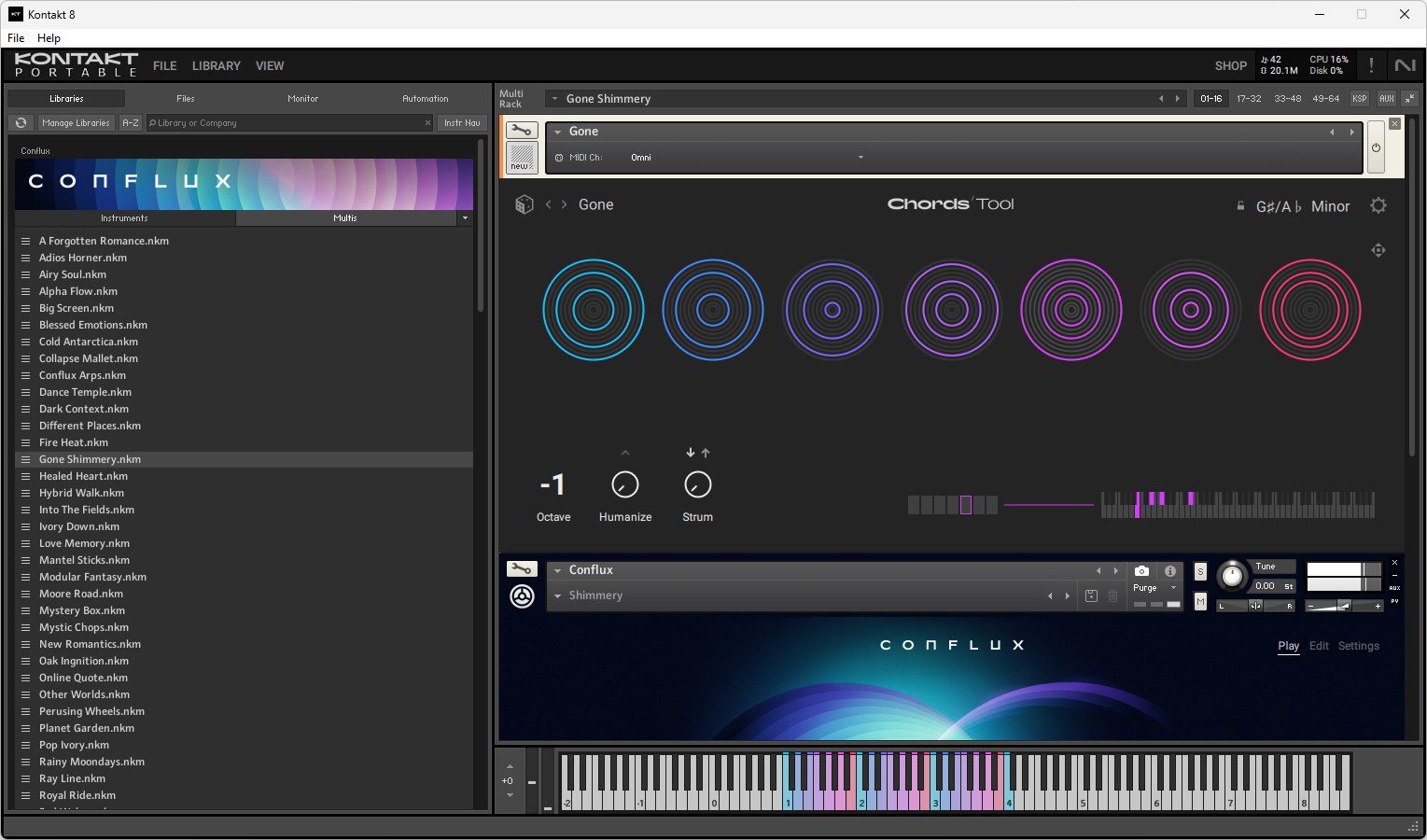Change the G♯/A♭ root key
This screenshot has width=1427, height=840.
point(1279,206)
